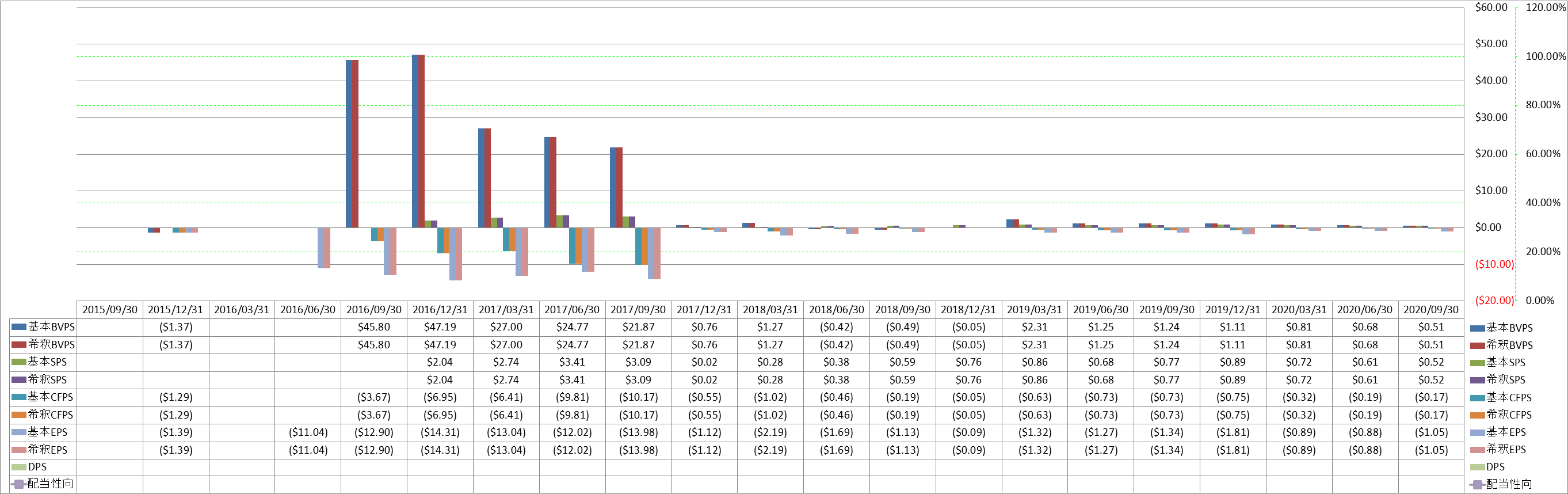Select the 2018/03/31 column header

[770, 309]
